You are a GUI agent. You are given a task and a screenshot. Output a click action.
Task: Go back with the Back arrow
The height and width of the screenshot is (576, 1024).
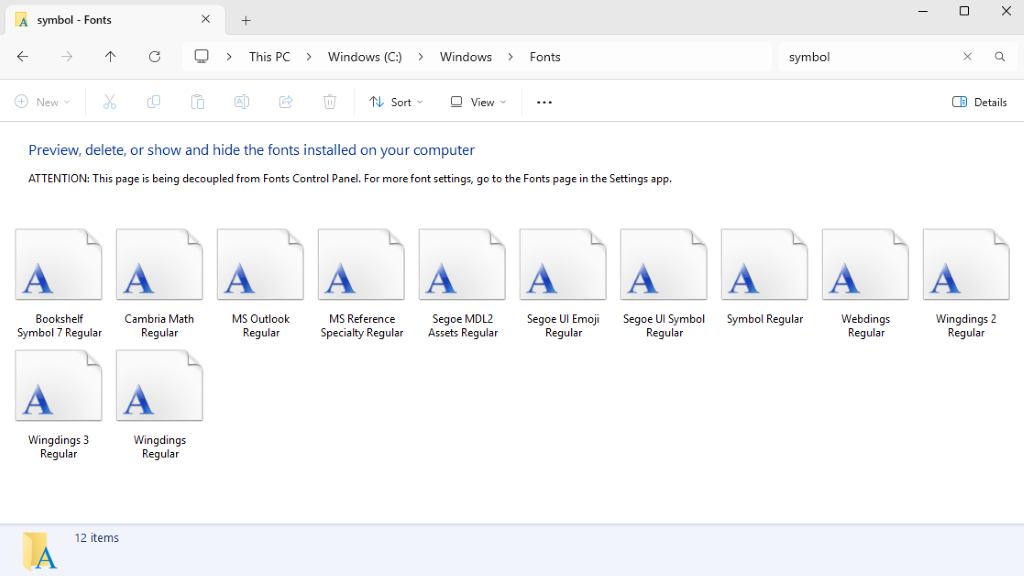[x=23, y=57]
